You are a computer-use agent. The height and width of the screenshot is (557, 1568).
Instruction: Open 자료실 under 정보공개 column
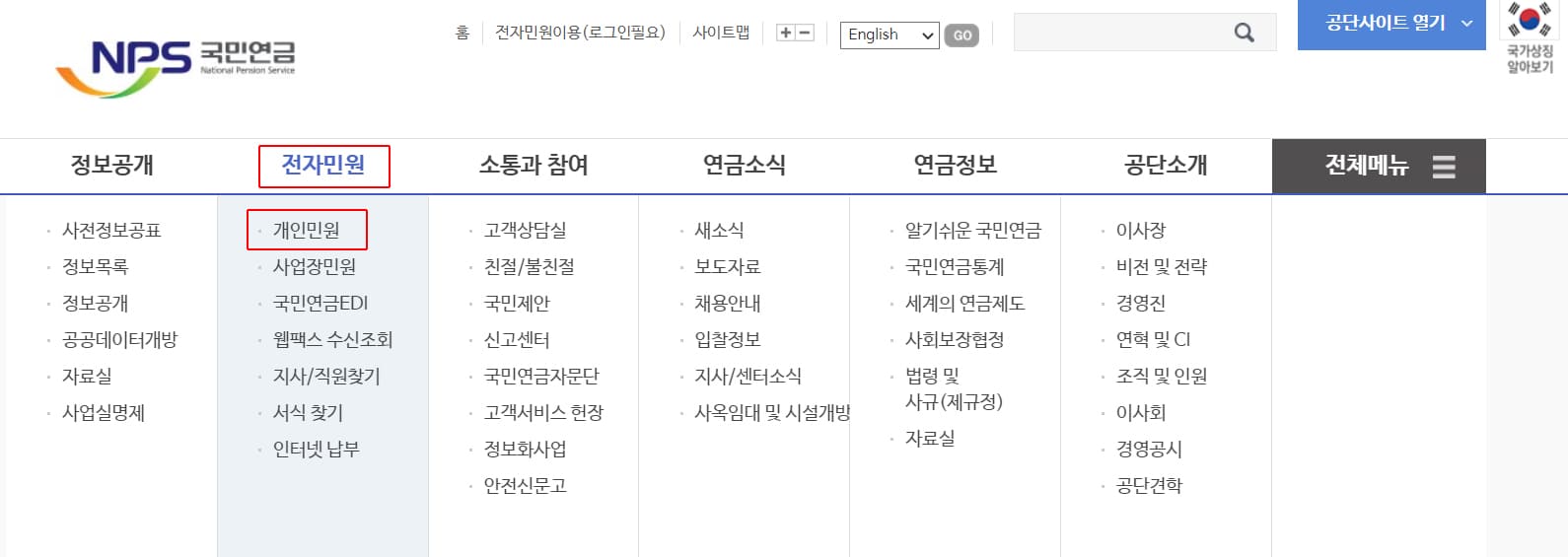[x=87, y=377]
